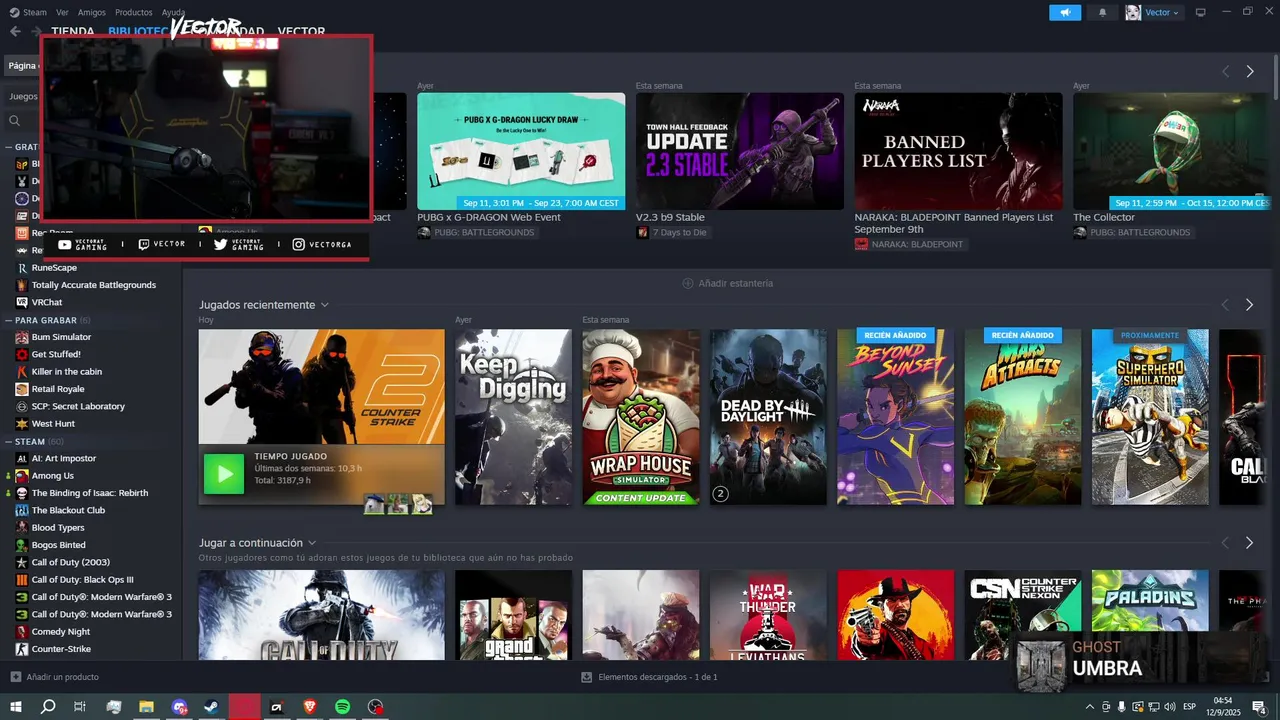Viewport: 1280px width, 720px height.
Task: Open NARAKA: BLADEPOINT Banned Players List news
Action: (x=958, y=151)
